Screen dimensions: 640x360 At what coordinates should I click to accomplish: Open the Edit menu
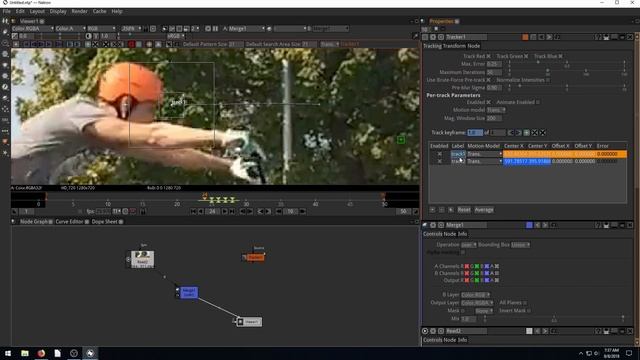pos(20,11)
